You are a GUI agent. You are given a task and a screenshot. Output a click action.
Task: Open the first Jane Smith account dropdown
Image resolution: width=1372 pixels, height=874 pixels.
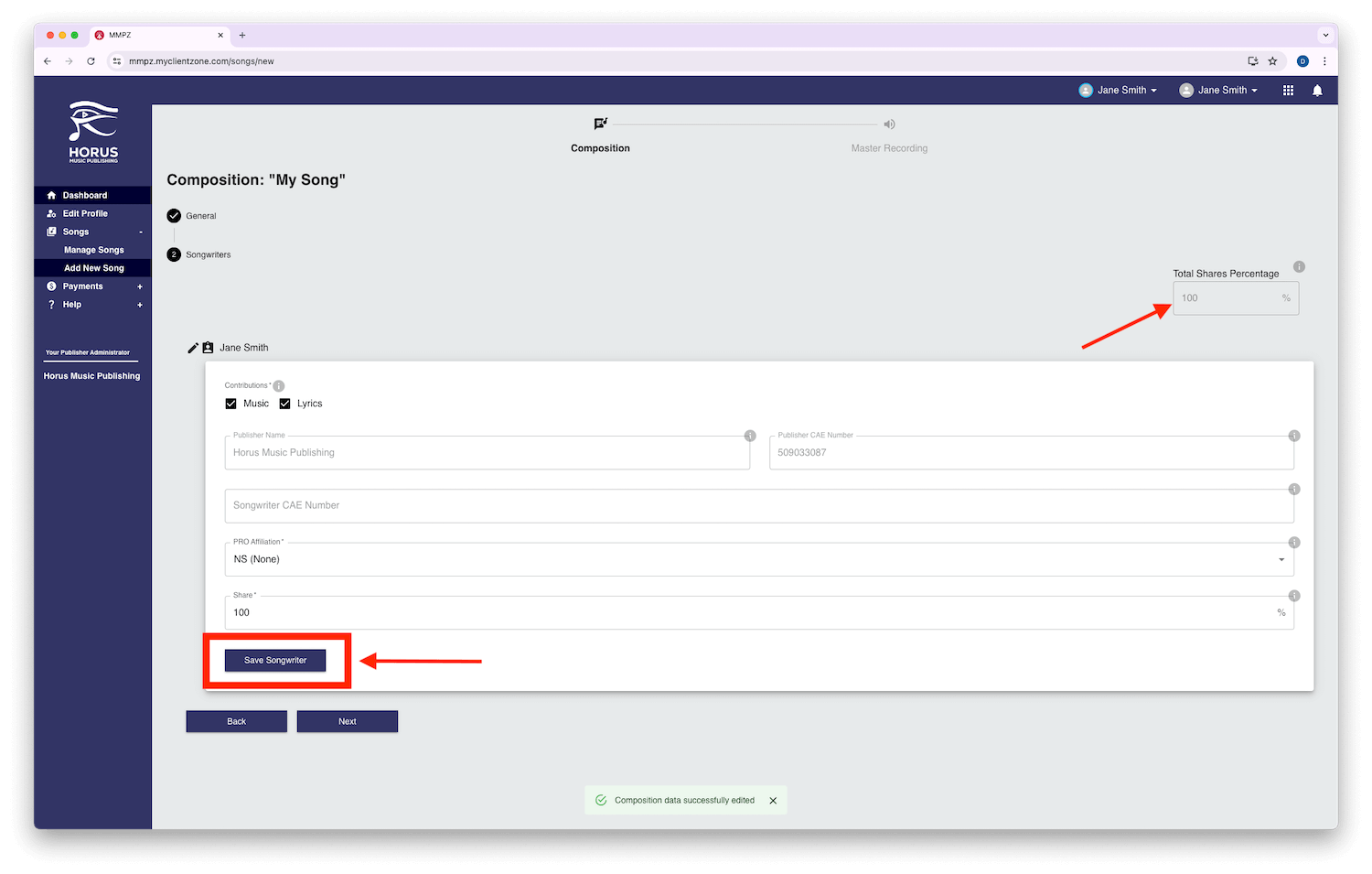[1118, 90]
